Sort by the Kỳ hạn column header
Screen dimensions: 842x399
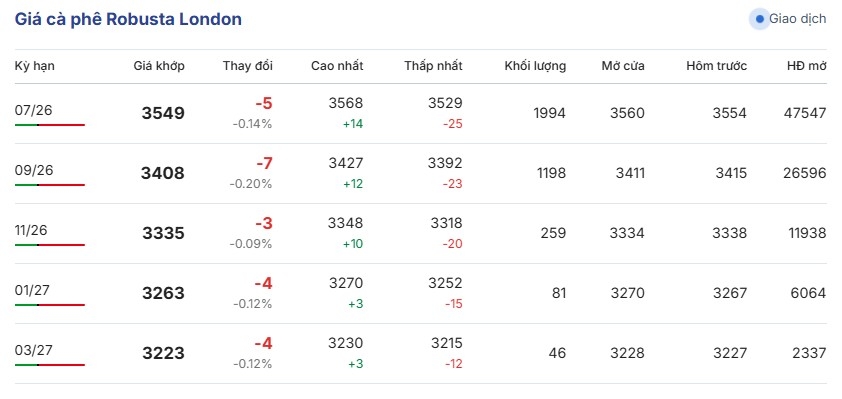pyautogui.click(x=34, y=67)
